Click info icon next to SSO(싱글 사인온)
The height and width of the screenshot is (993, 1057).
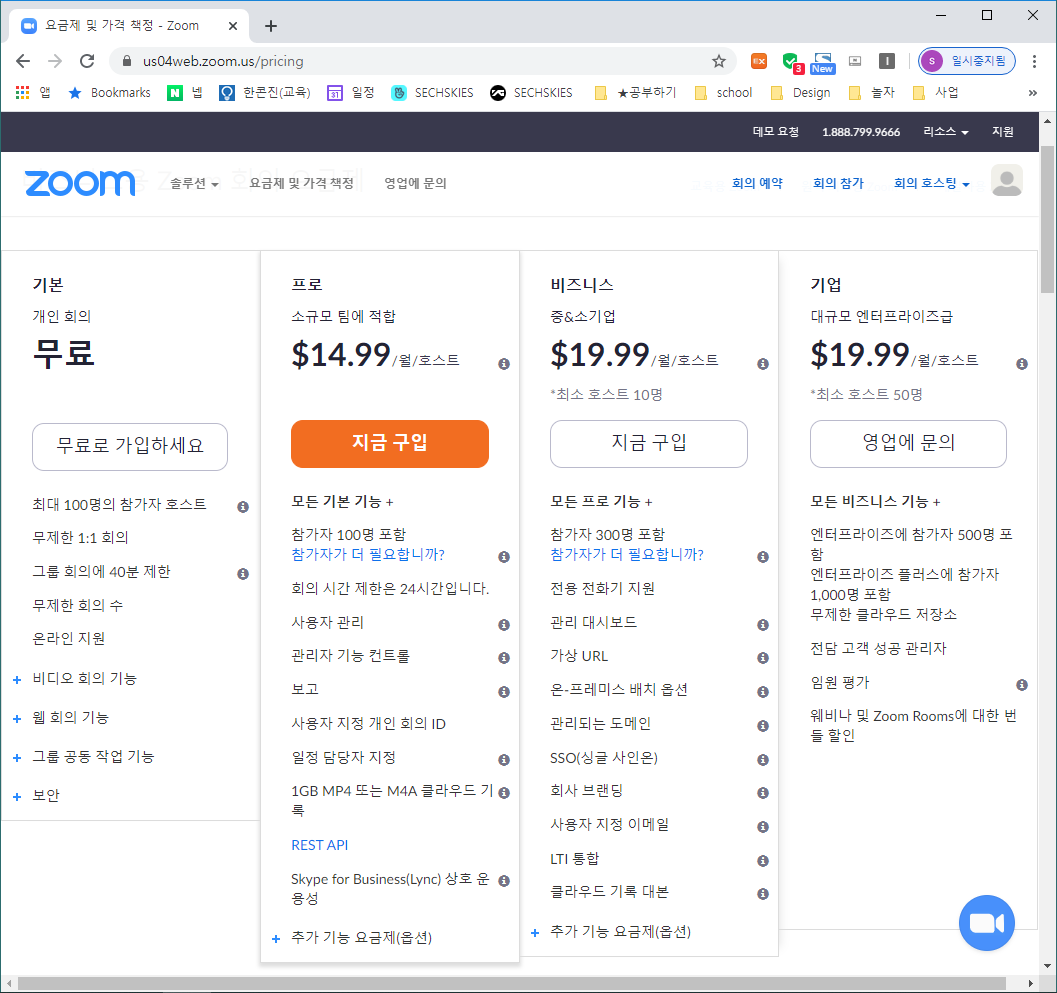coord(762,760)
